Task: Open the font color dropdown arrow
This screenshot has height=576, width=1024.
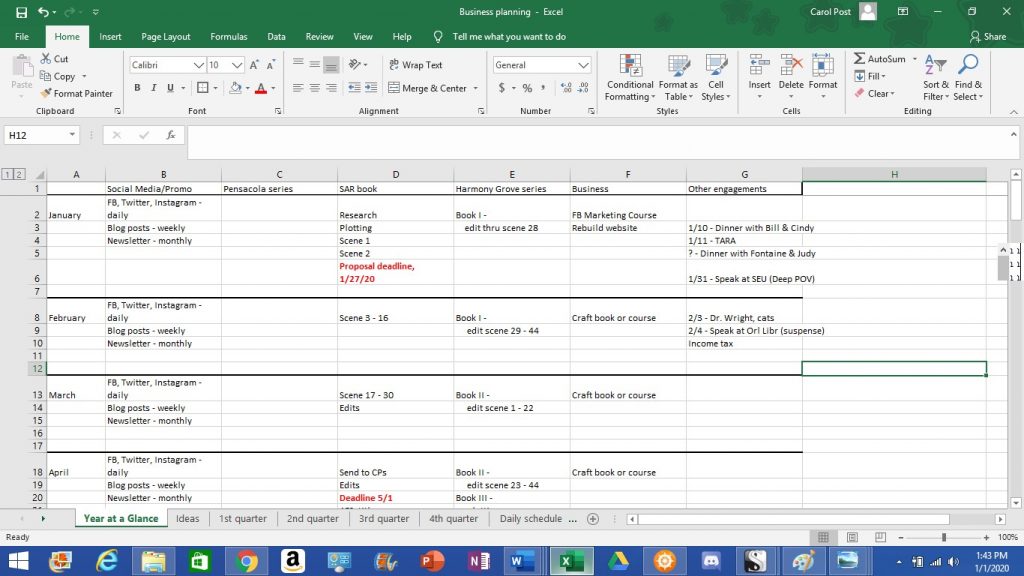Action: click(273, 88)
